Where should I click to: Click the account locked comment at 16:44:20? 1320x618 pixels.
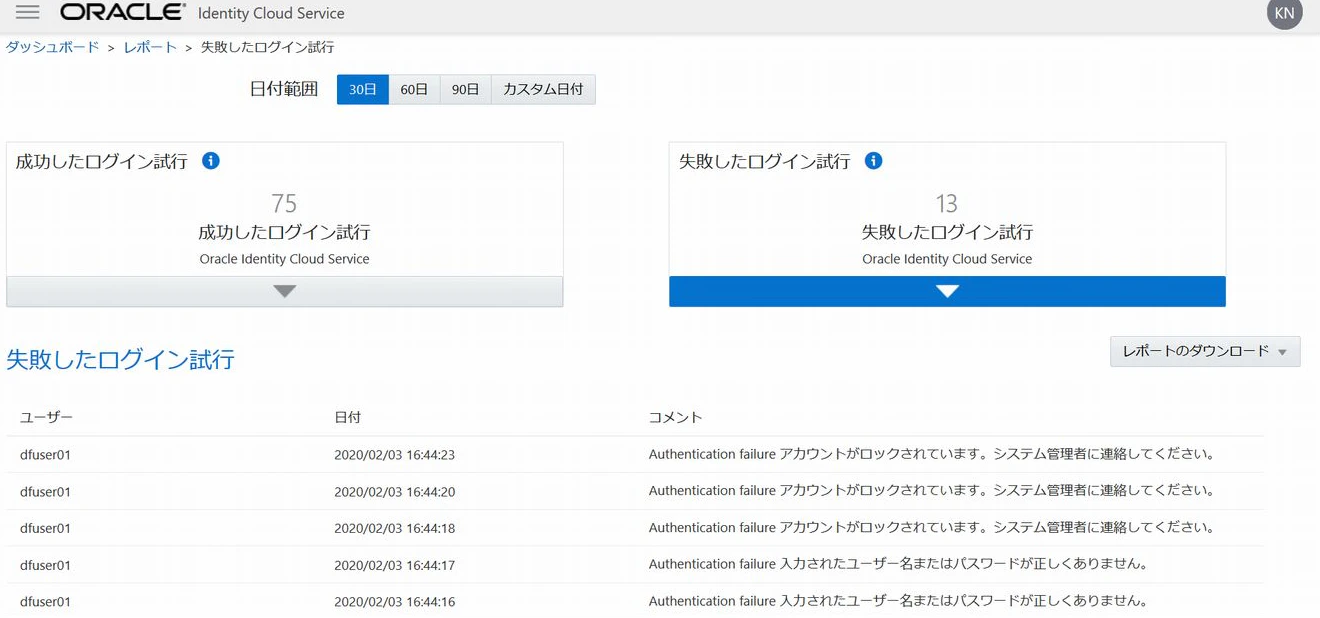[x=932, y=491]
